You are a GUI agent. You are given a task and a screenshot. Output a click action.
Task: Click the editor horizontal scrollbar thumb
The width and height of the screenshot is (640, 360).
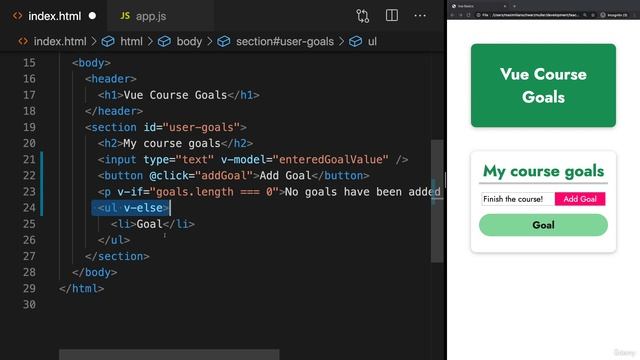coord(169,354)
